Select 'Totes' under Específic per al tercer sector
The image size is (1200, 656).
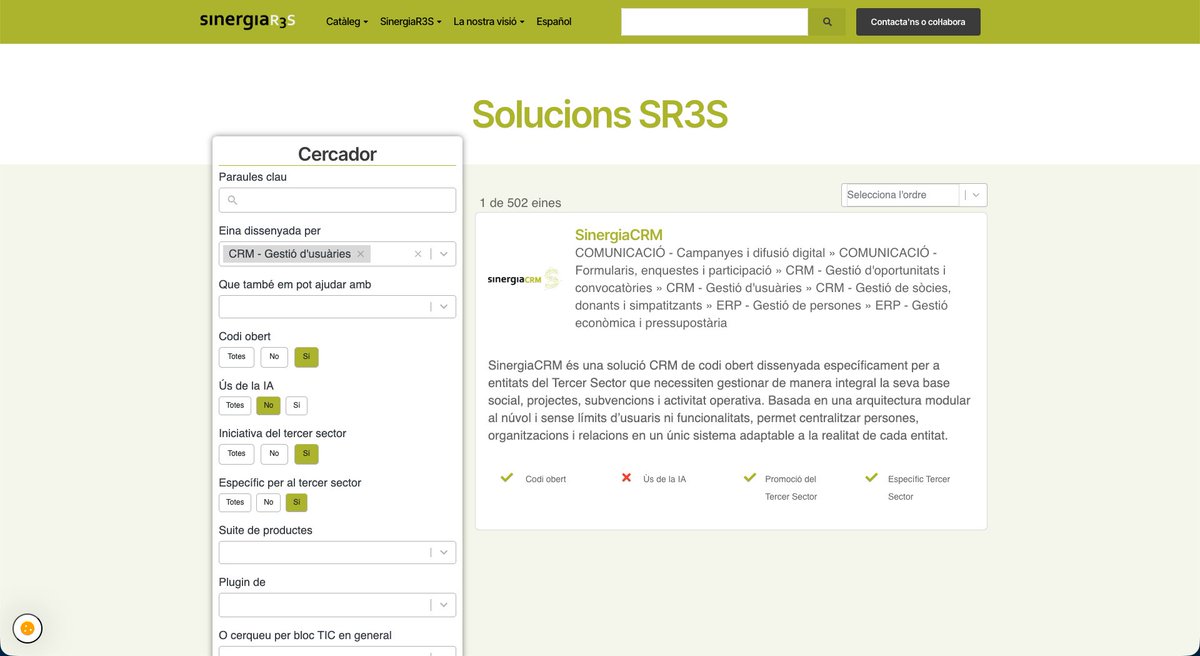click(x=234, y=503)
